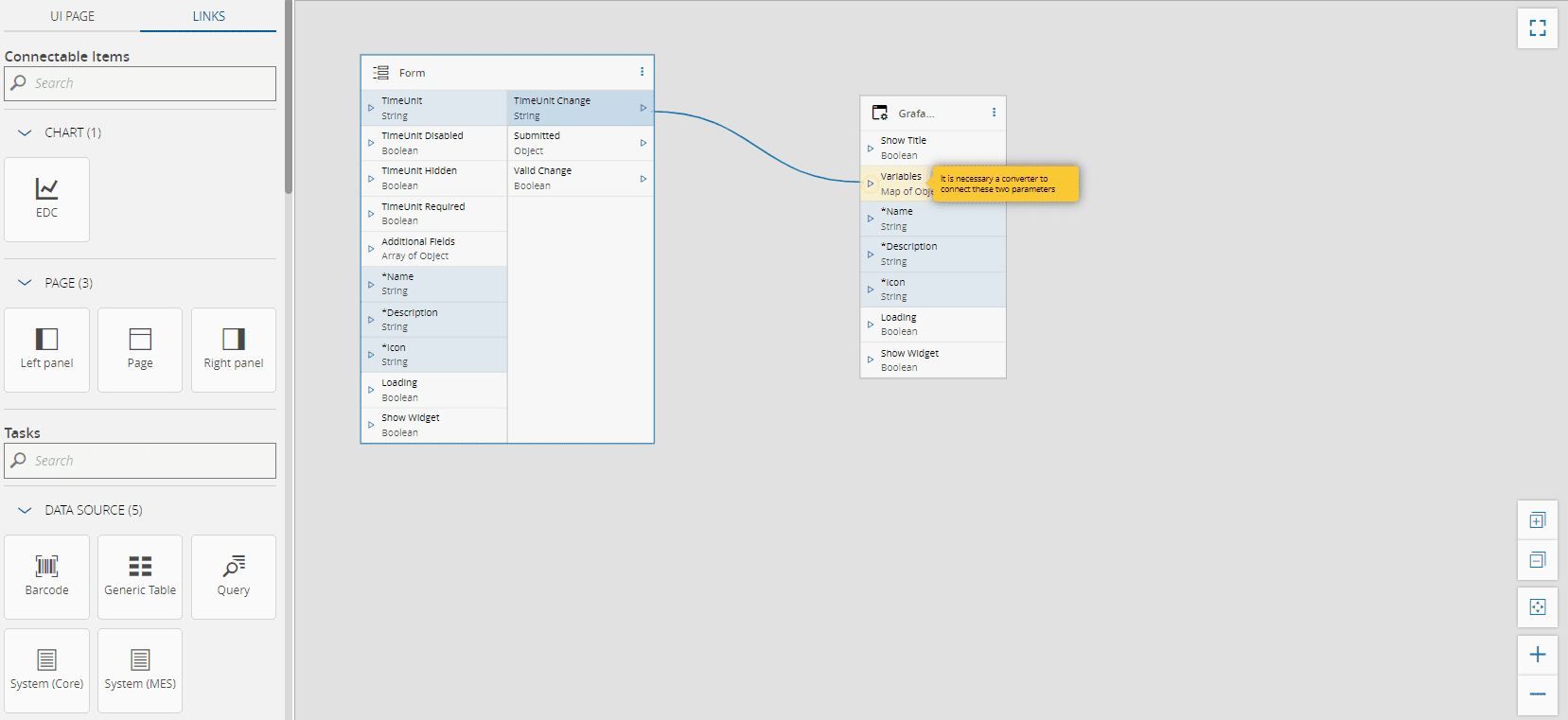The image size is (1568, 720).
Task: Click the EDC chart item
Action: (46, 199)
